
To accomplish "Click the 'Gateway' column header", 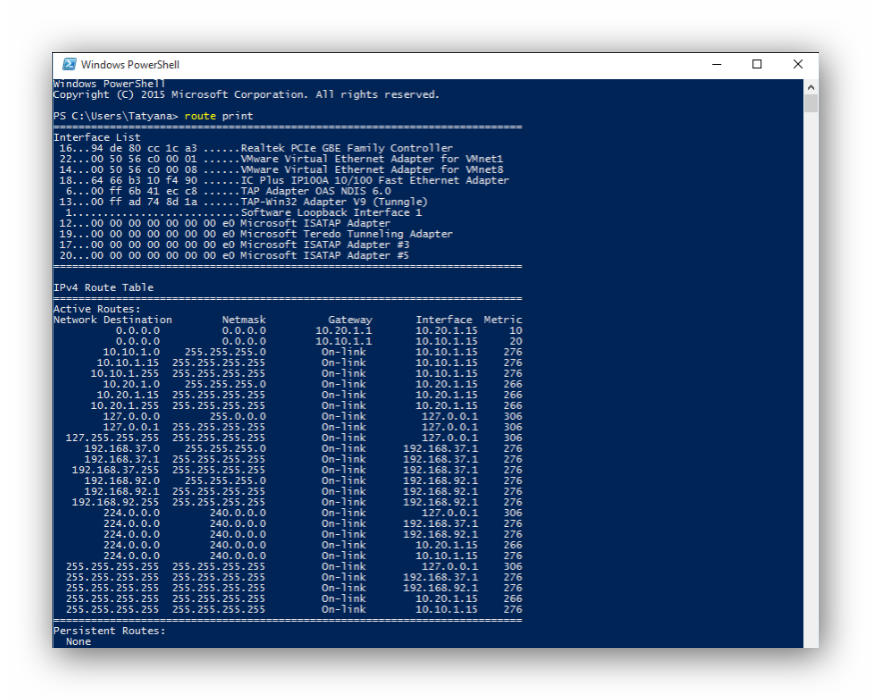I will 350,320.
